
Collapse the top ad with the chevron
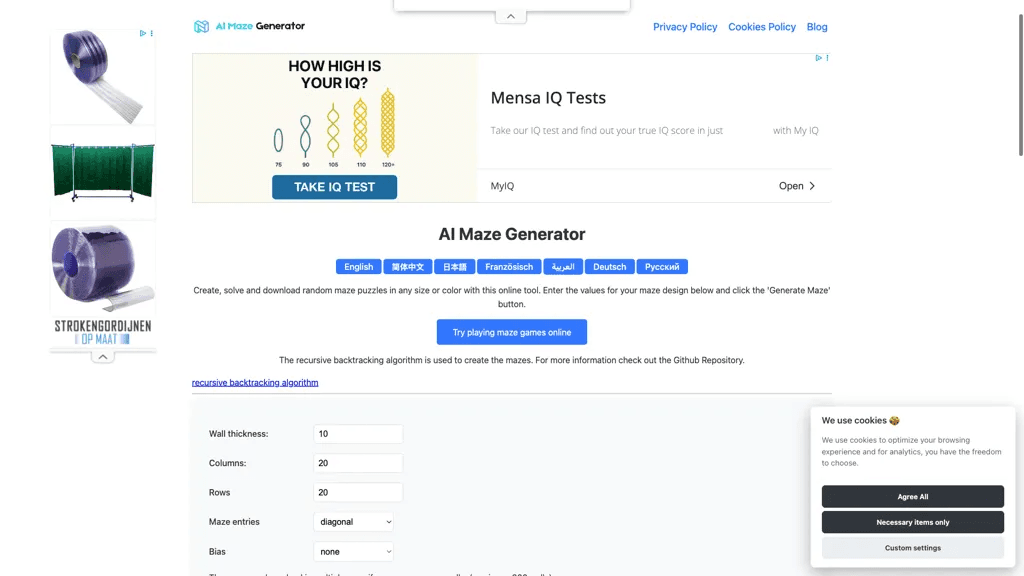511,17
